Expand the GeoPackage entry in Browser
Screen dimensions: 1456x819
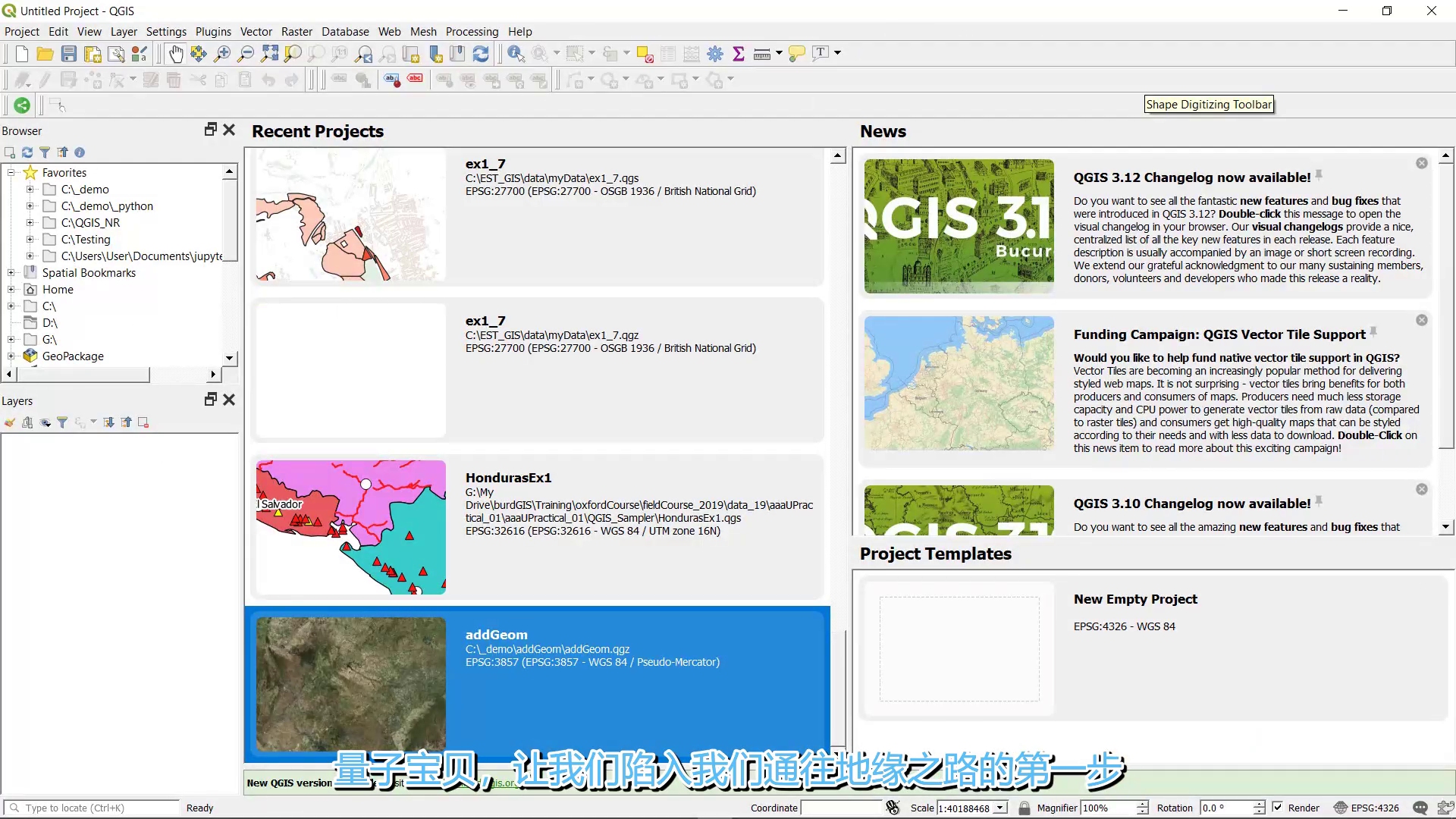[11, 356]
